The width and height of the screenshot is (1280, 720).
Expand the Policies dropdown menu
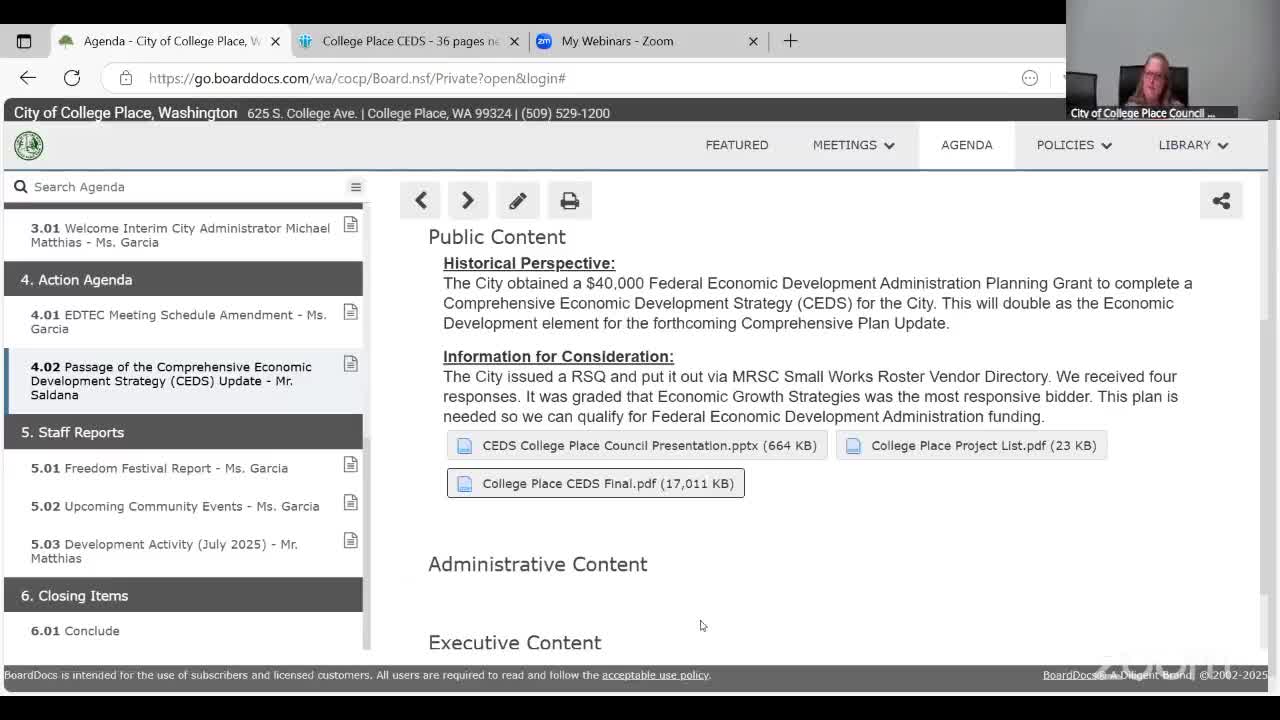coord(1073,145)
